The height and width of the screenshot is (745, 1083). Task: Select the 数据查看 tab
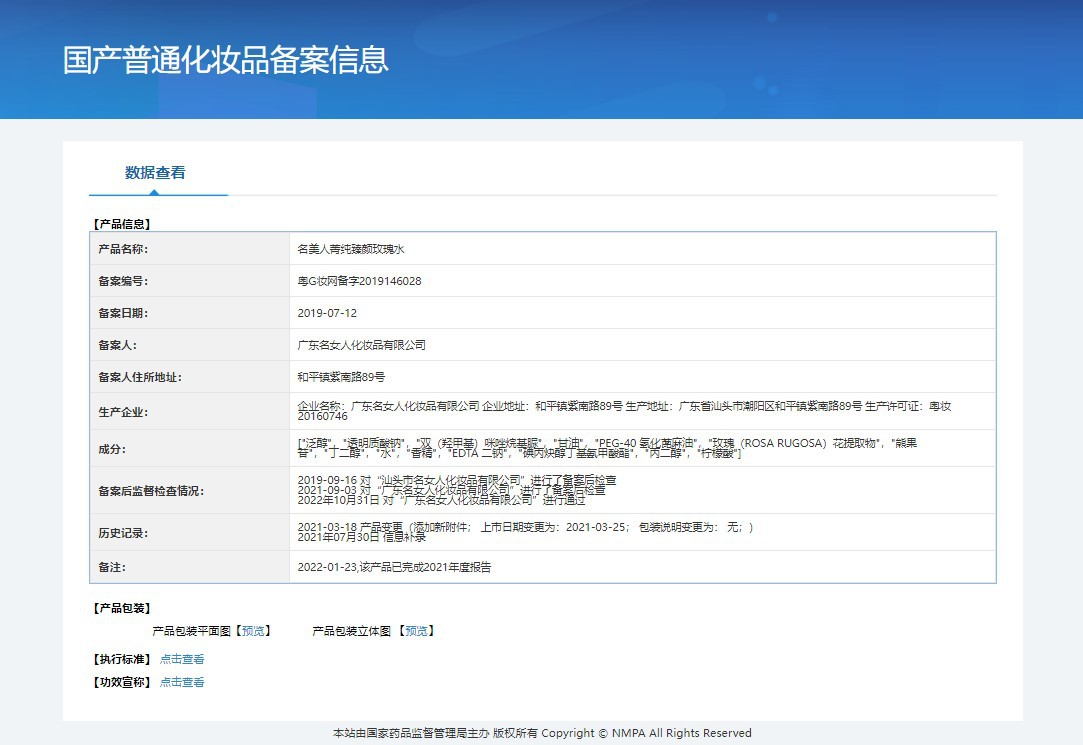[155, 173]
